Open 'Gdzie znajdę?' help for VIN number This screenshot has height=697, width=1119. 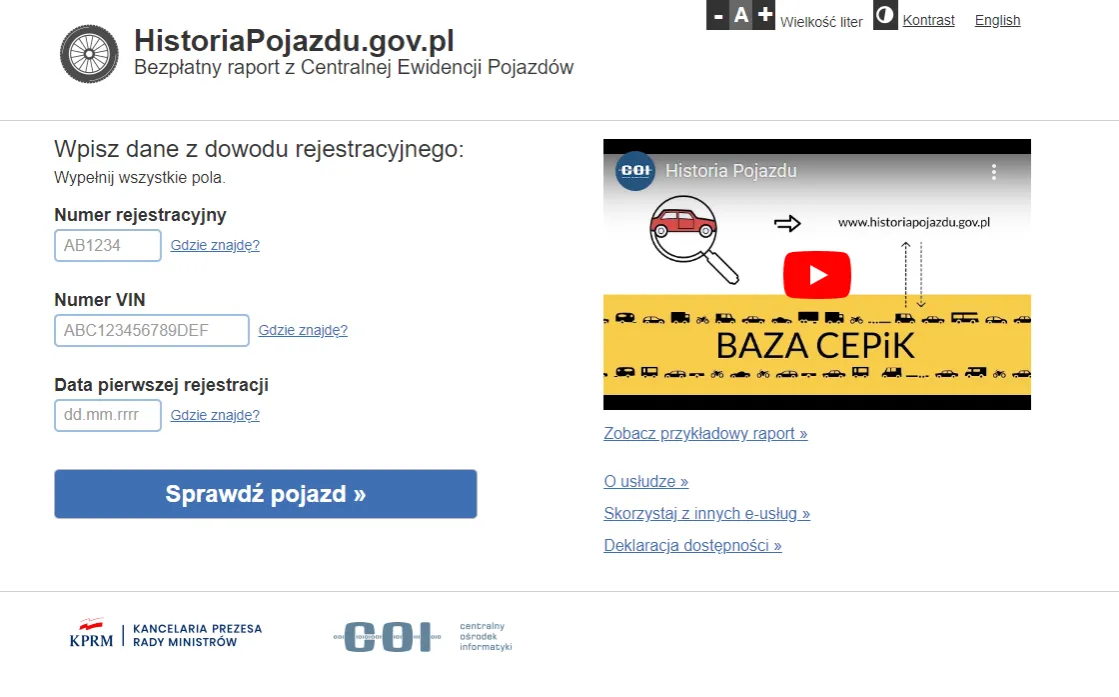pos(303,330)
